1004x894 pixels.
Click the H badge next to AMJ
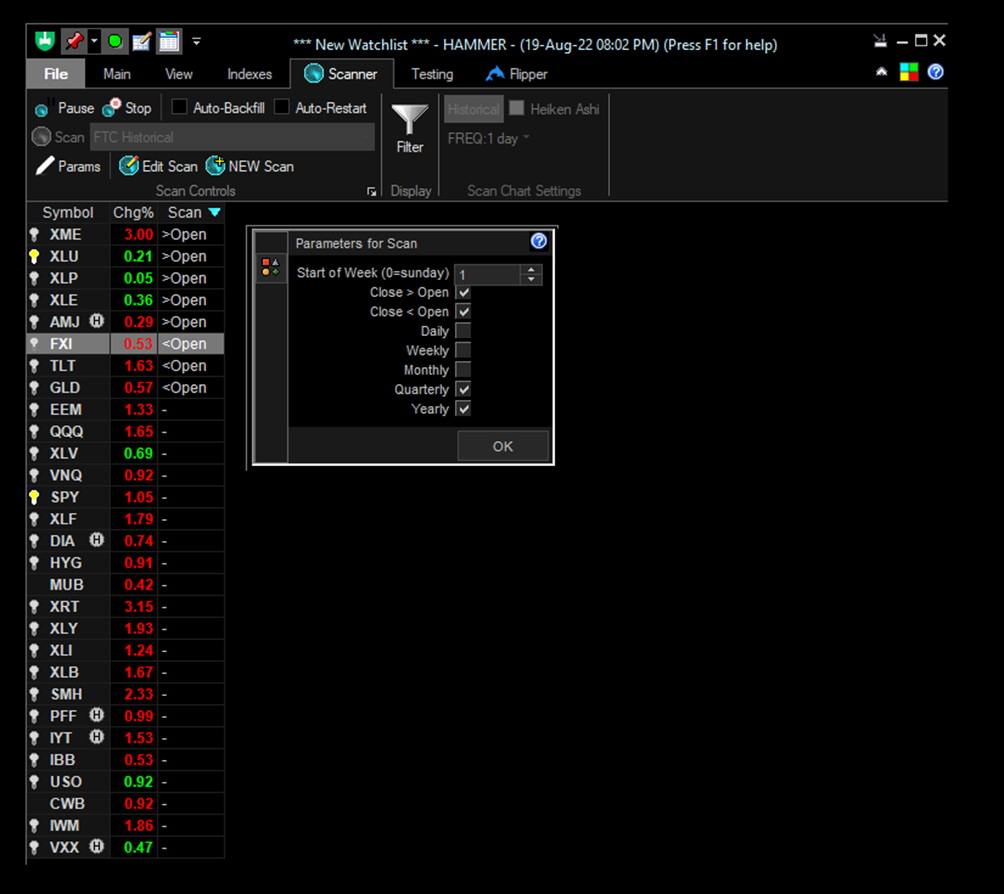pyautogui.click(x=97, y=321)
